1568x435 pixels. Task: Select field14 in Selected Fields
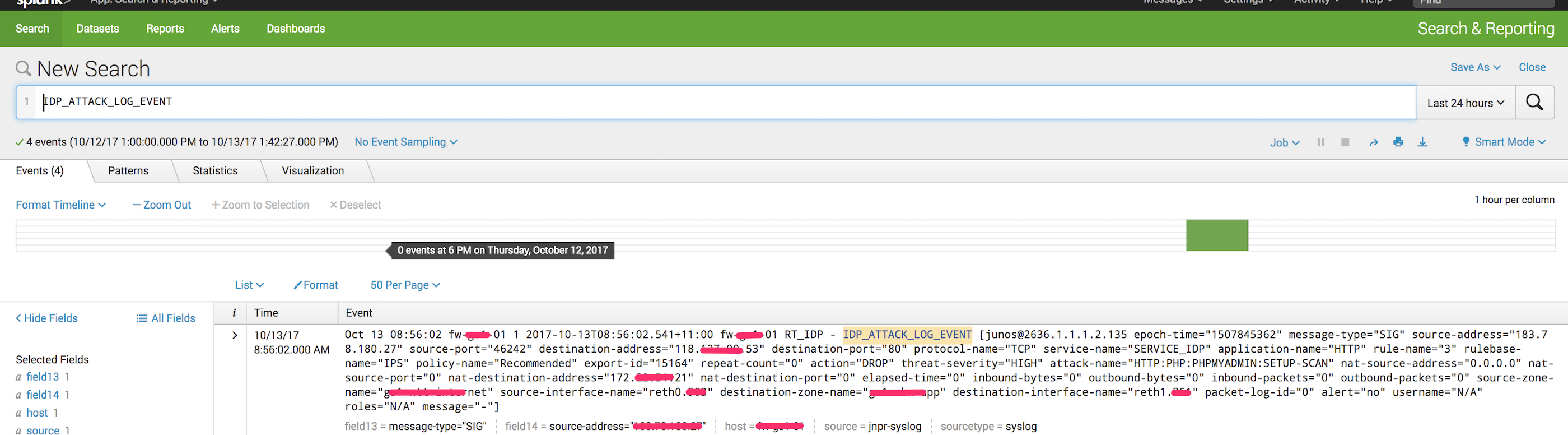(x=43, y=395)
